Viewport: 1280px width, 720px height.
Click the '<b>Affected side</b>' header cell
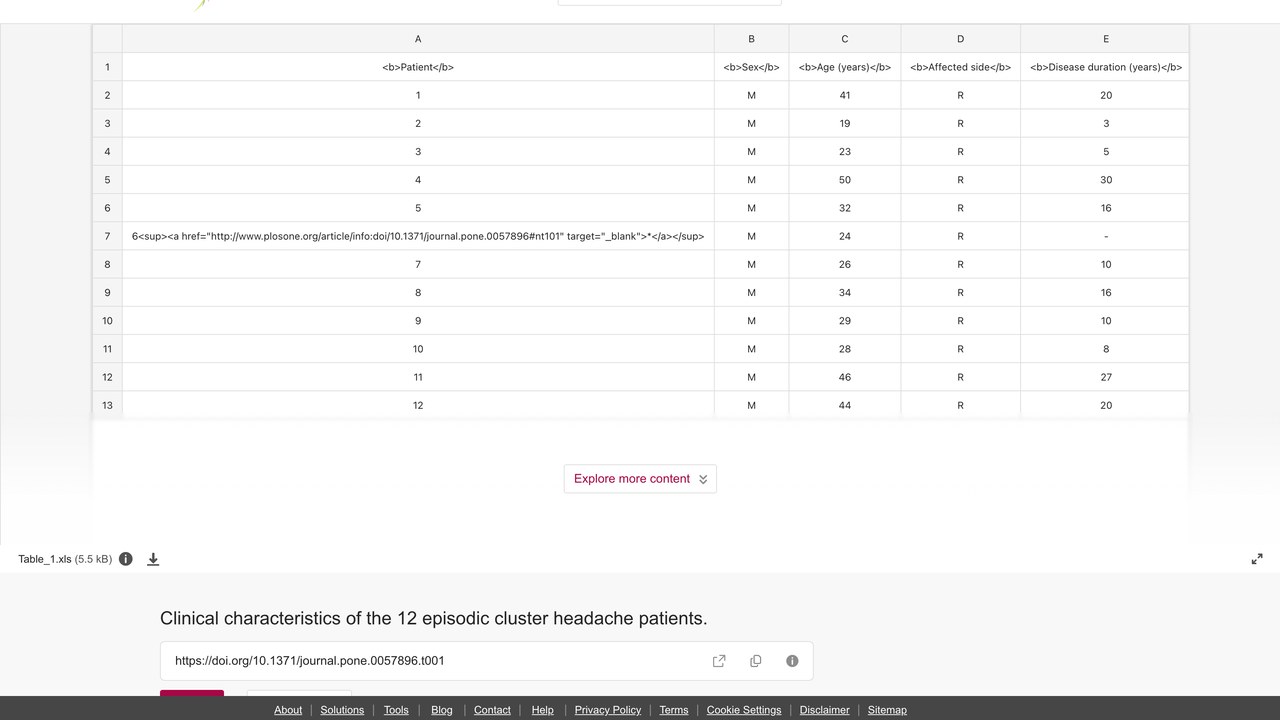click(x=960, y=67)
